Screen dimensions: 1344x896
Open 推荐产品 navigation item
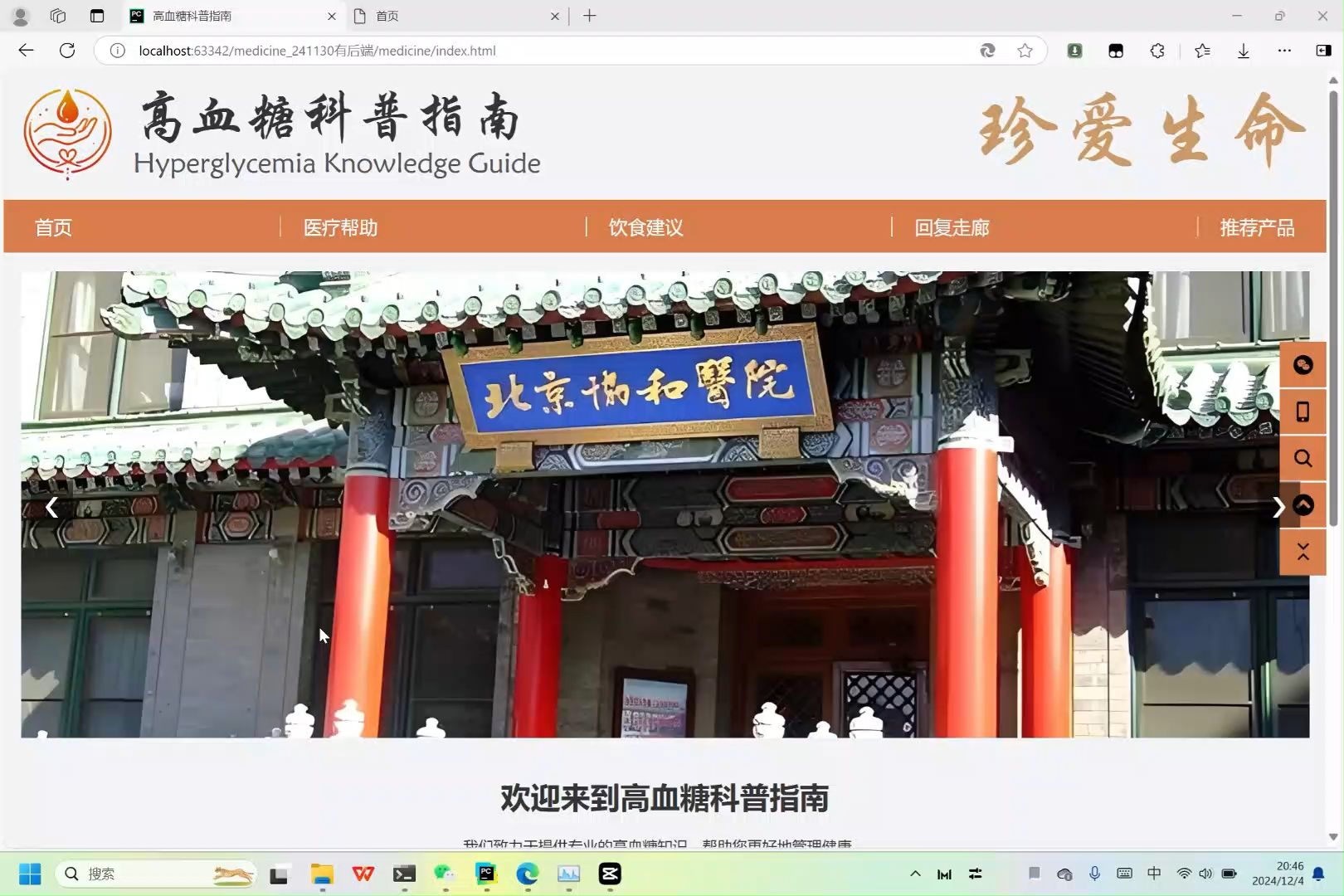[1257, 227]
